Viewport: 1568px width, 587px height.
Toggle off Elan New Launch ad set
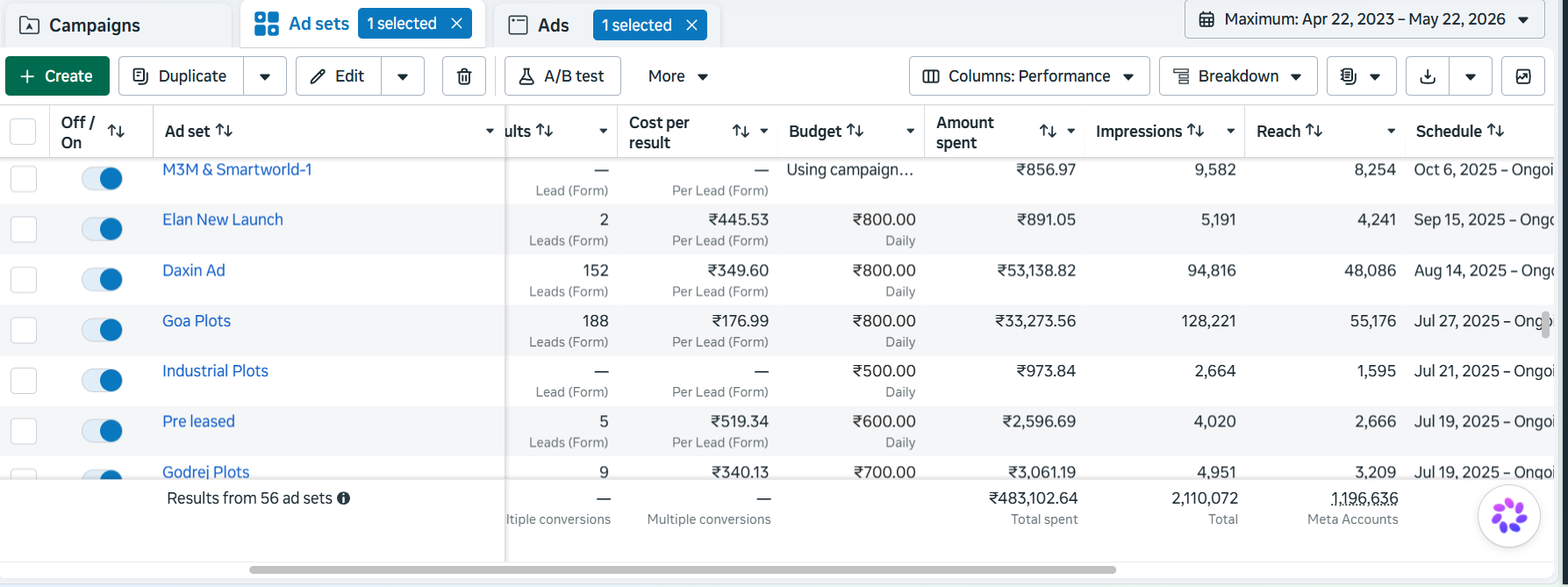(x=102, y=229)
